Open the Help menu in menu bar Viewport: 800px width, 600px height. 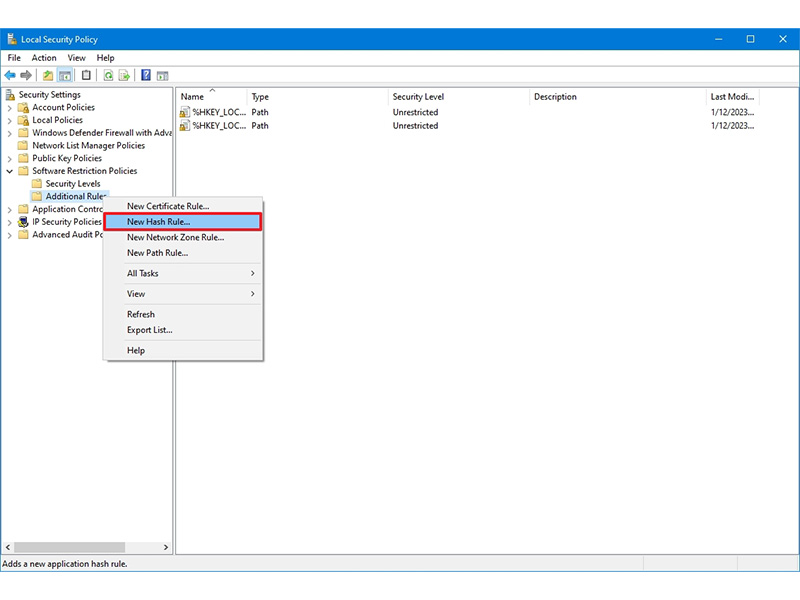tap(106, 58)
